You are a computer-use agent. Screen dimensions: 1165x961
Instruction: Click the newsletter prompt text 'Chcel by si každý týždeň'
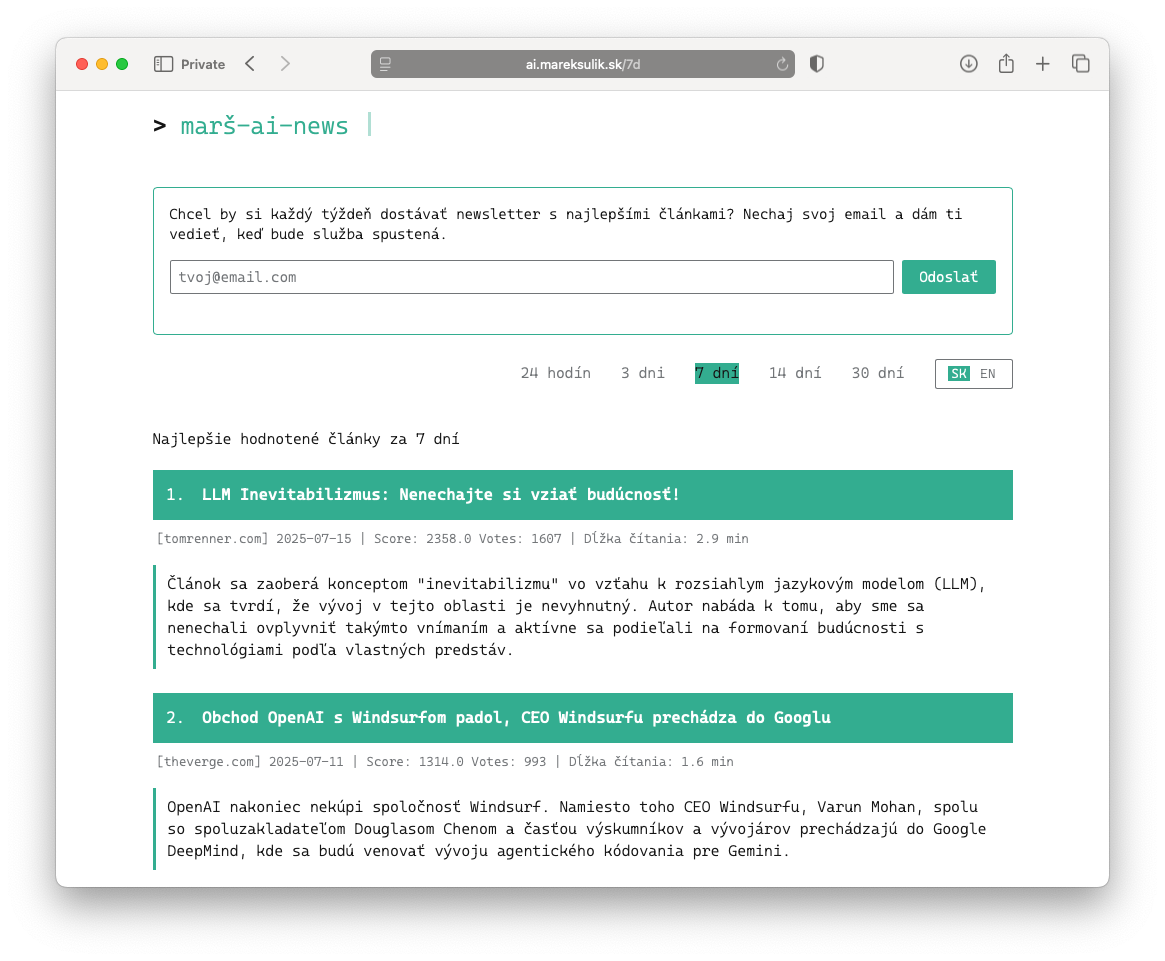(x=565, y=224)
